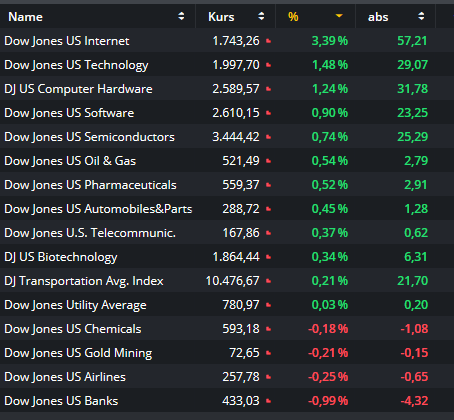Click red tick indicator beside 167,86
This screenshot has width=454, height=420.
coord(268,233)
